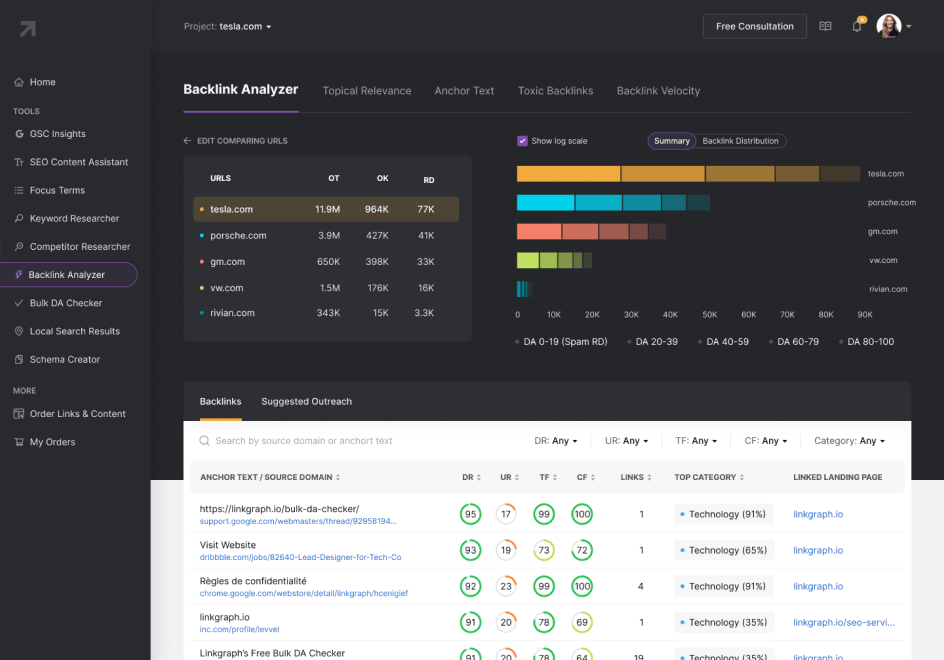The height and width of the screenshot is (660, 944).
Task: Toggle the DA 60-79 legend series
Action: coord(794,341)
